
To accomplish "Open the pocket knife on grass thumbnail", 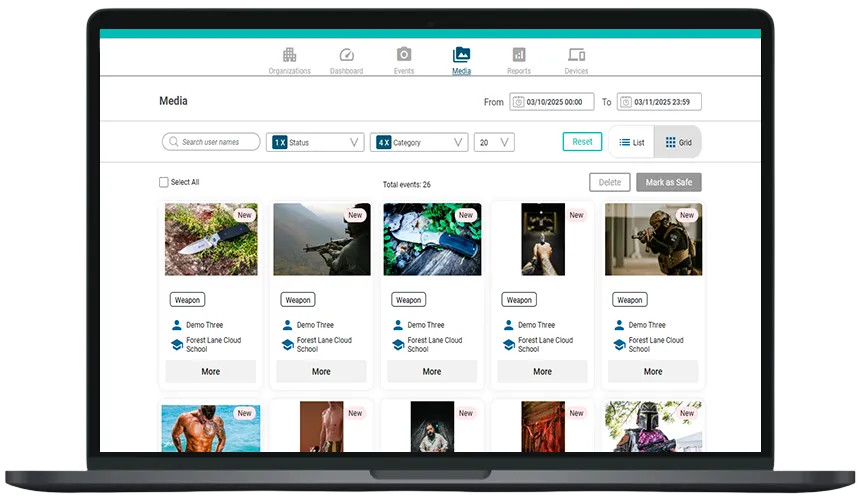I will [211, 239].
